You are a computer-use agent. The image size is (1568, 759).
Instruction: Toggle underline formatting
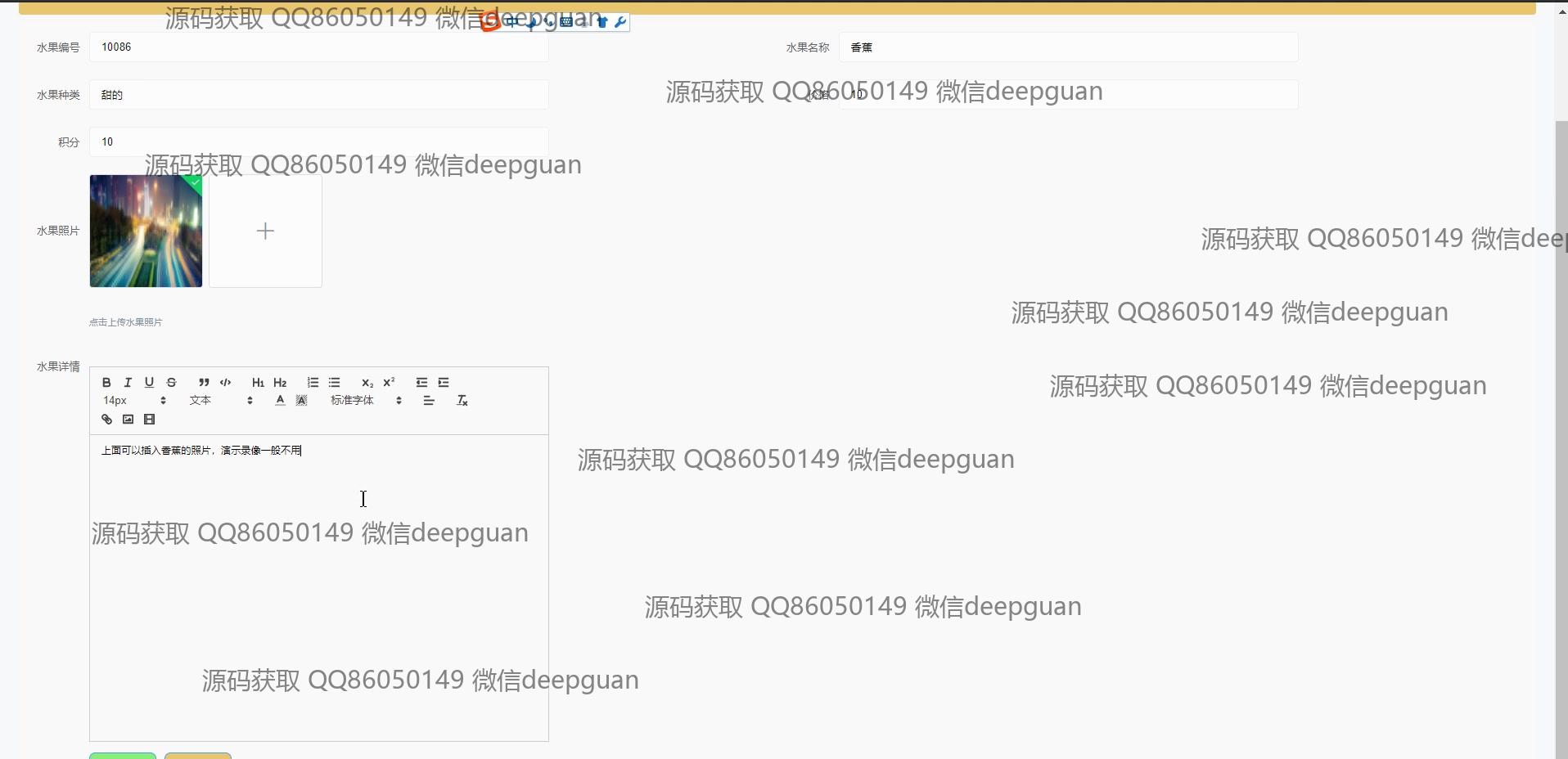click(x=149, y=382)
